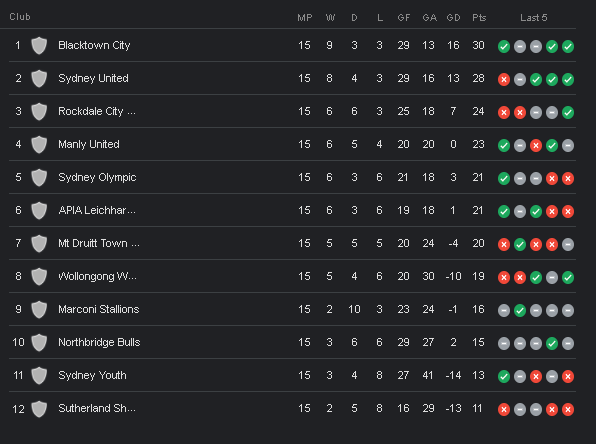Open the Sydney Olympic club name
The image size is (596, 444).
click(97, 177)
